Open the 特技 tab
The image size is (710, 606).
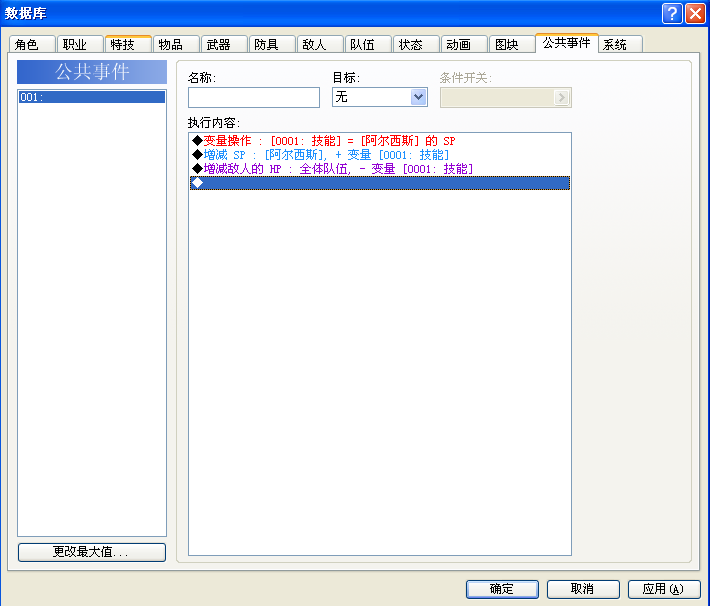128,44
